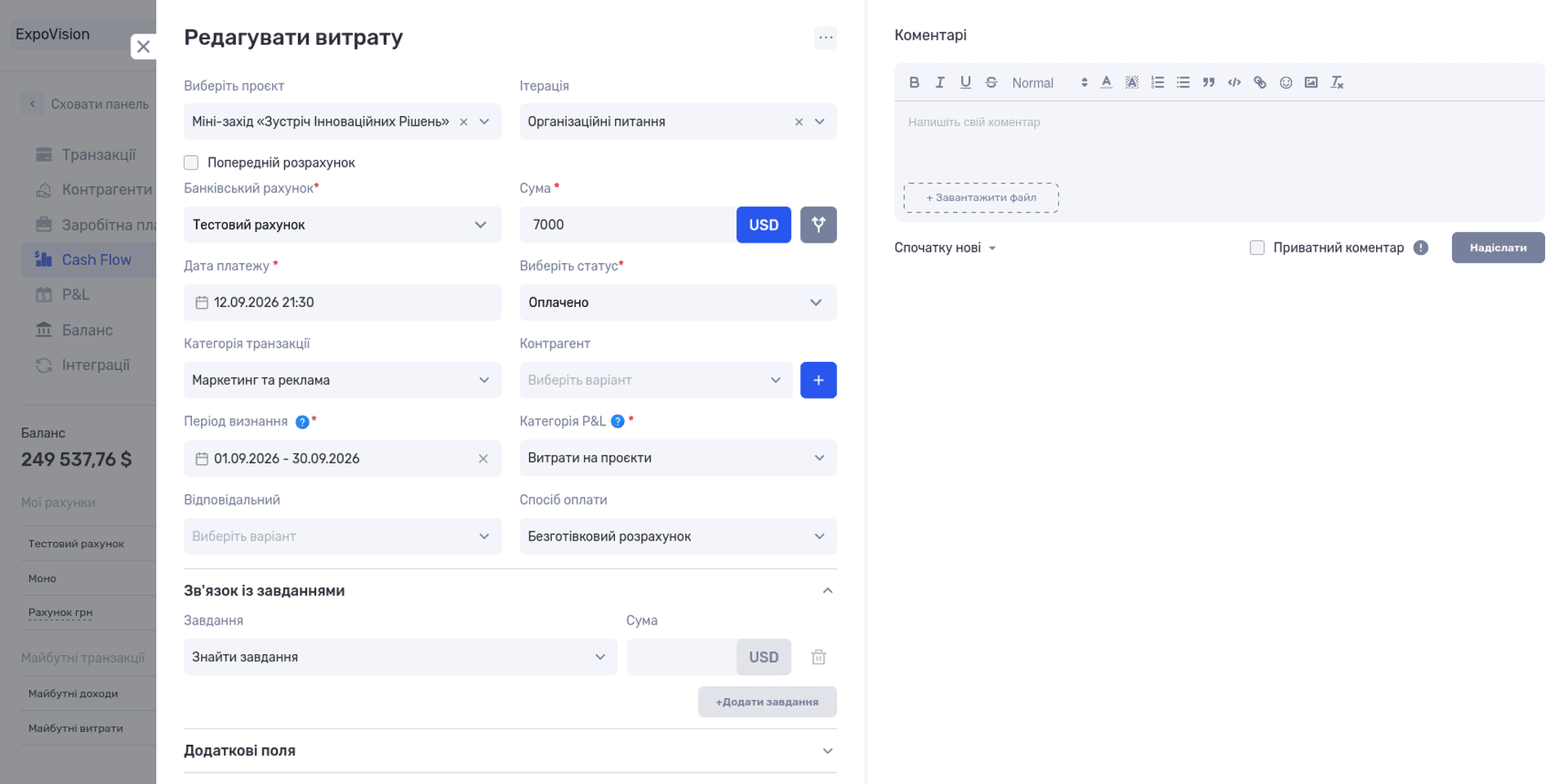Collapse the Зв'язок із завданнями section

coord(827,590)
